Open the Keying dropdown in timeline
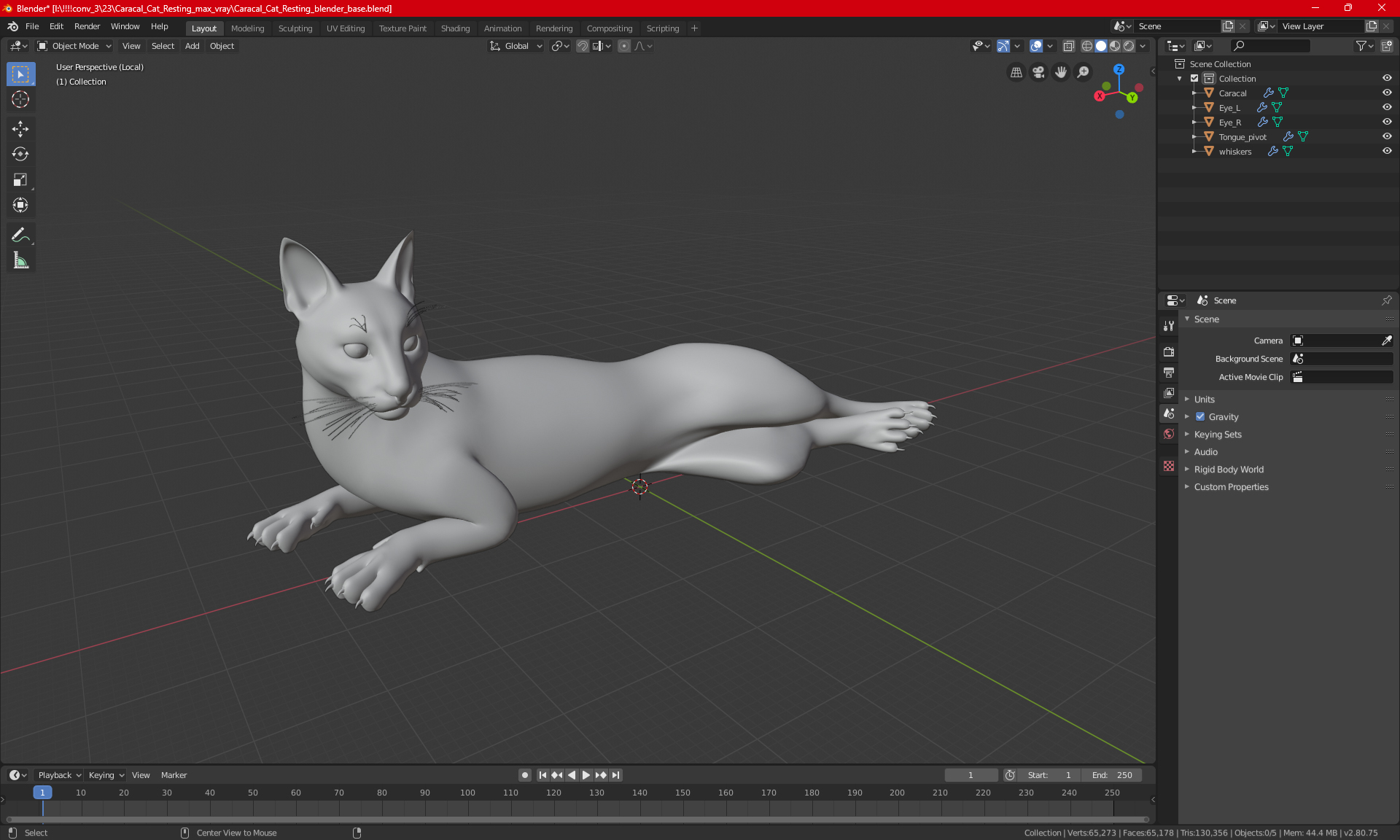1400x840 pixels. coord(106,775)
